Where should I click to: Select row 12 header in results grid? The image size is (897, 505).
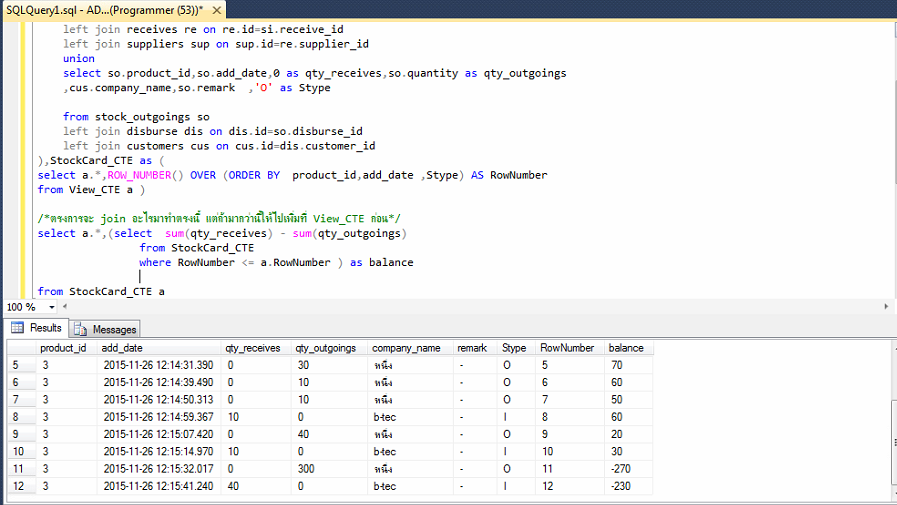click(20, 486)
